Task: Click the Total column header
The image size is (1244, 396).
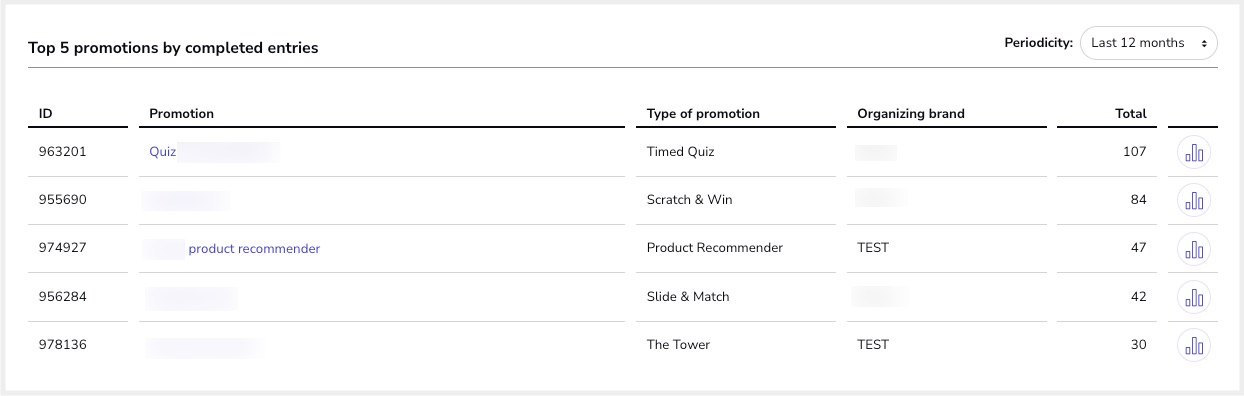Action: click(1131, 114)
